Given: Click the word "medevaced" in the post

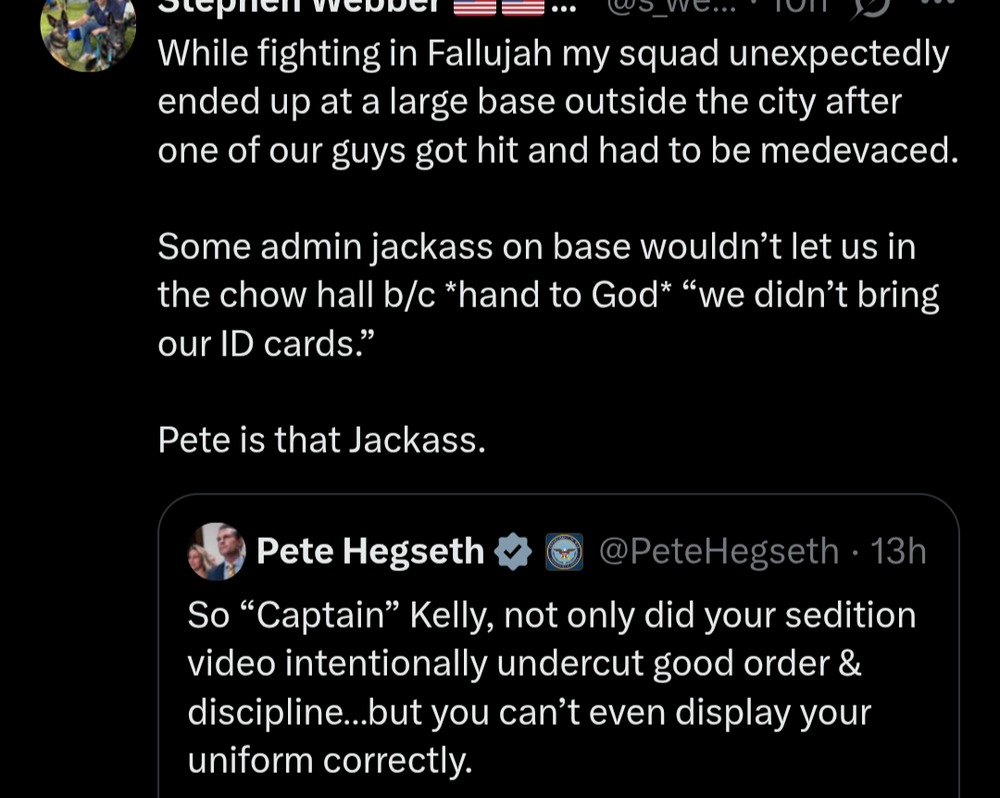Looking at the screenshot, I should click(853, 149).
